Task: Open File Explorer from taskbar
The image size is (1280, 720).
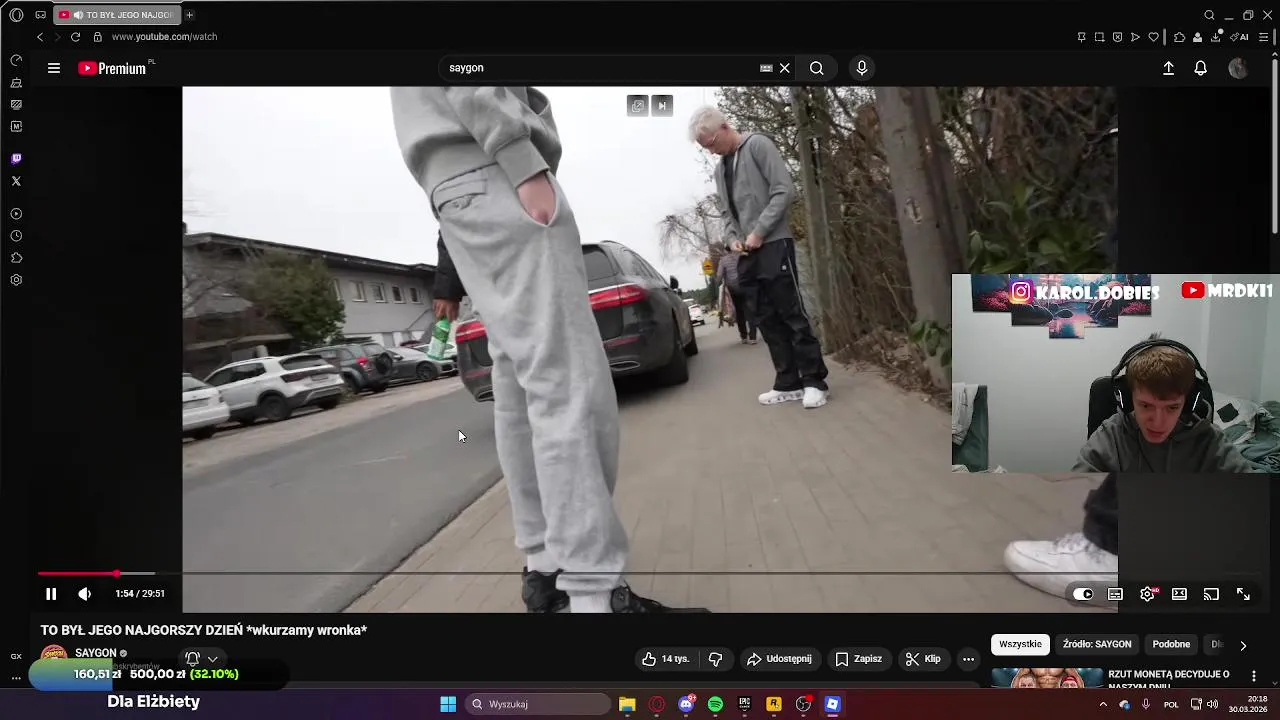Action: tap(627, 704)
